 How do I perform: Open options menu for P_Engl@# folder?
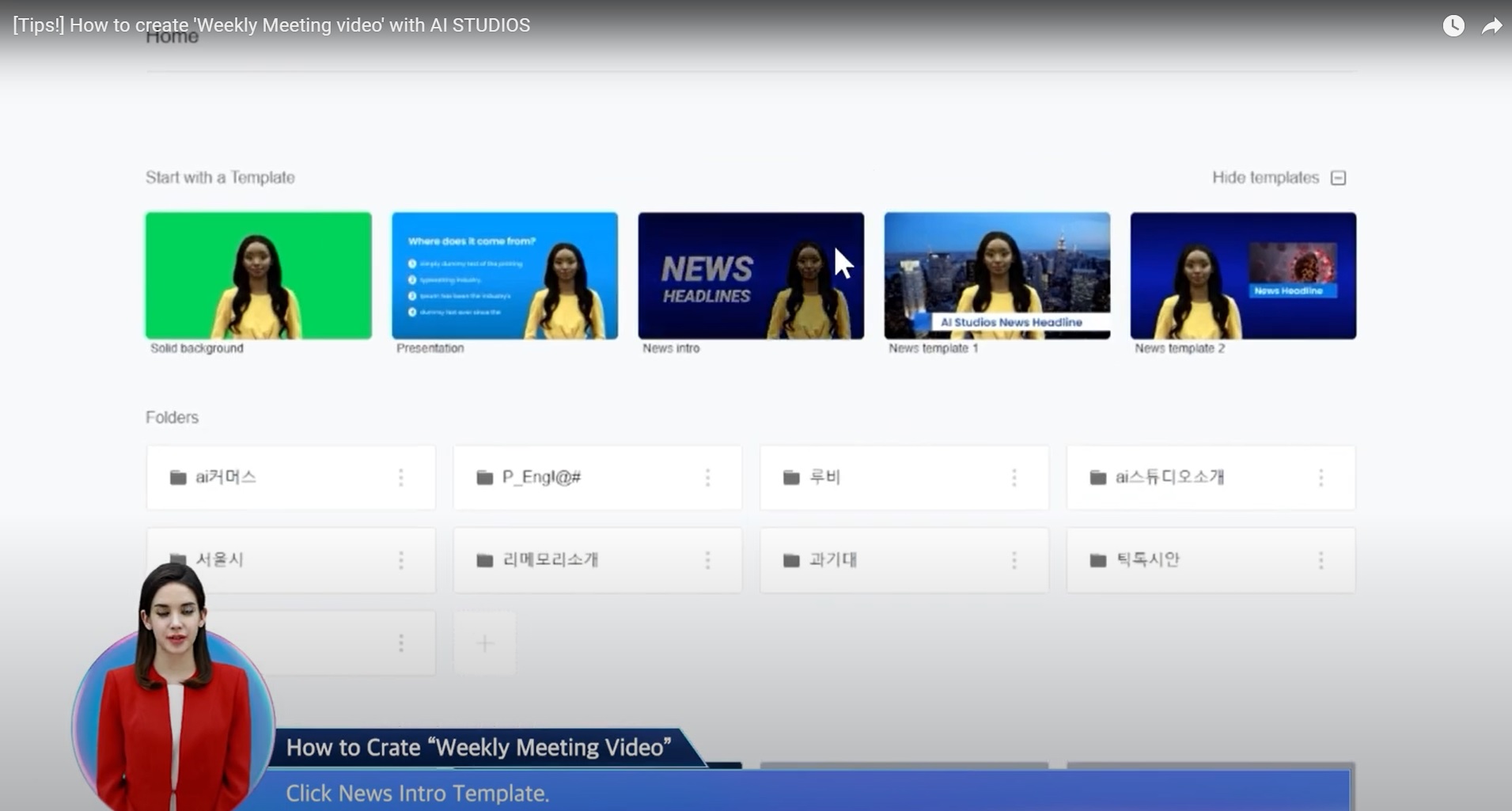coord(707,477)
